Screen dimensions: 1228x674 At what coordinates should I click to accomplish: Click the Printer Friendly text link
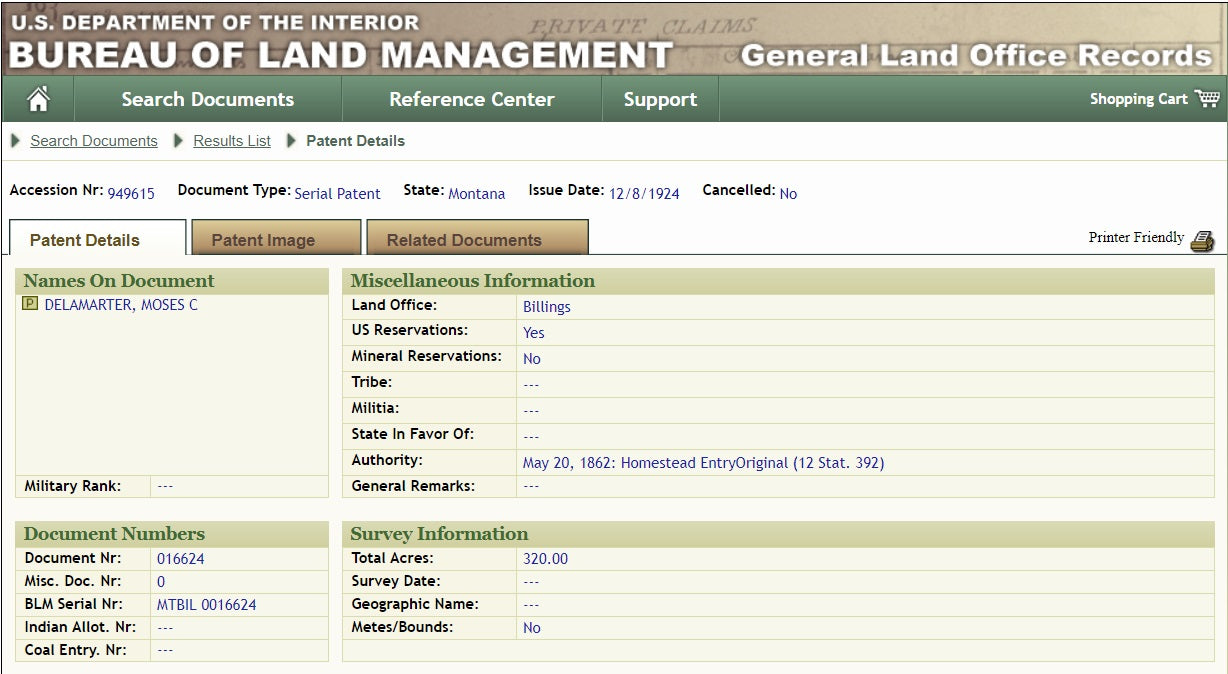click(x=1136, y=238)
